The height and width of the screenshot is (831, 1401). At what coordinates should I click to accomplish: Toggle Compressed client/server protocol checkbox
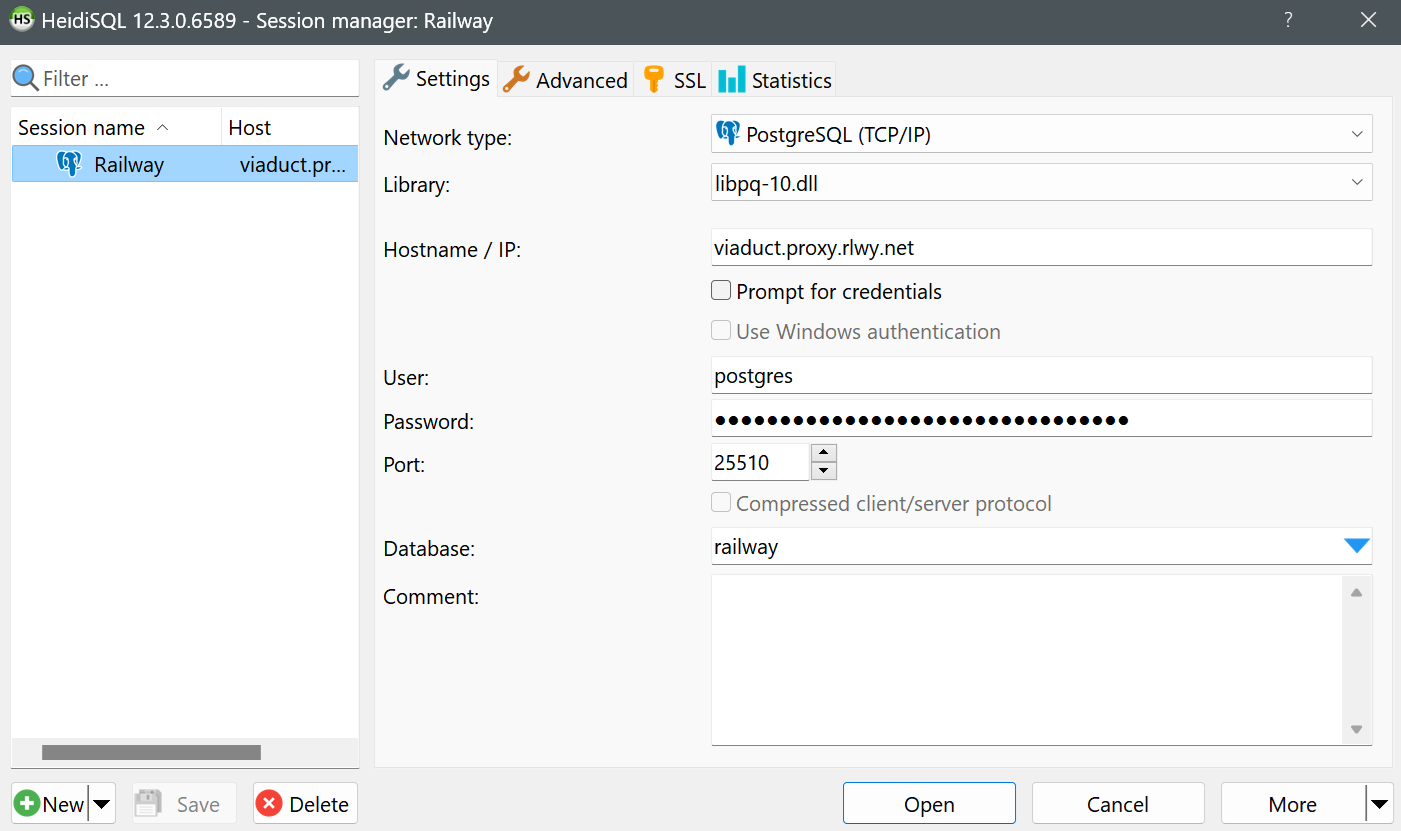tap(721, 503)
